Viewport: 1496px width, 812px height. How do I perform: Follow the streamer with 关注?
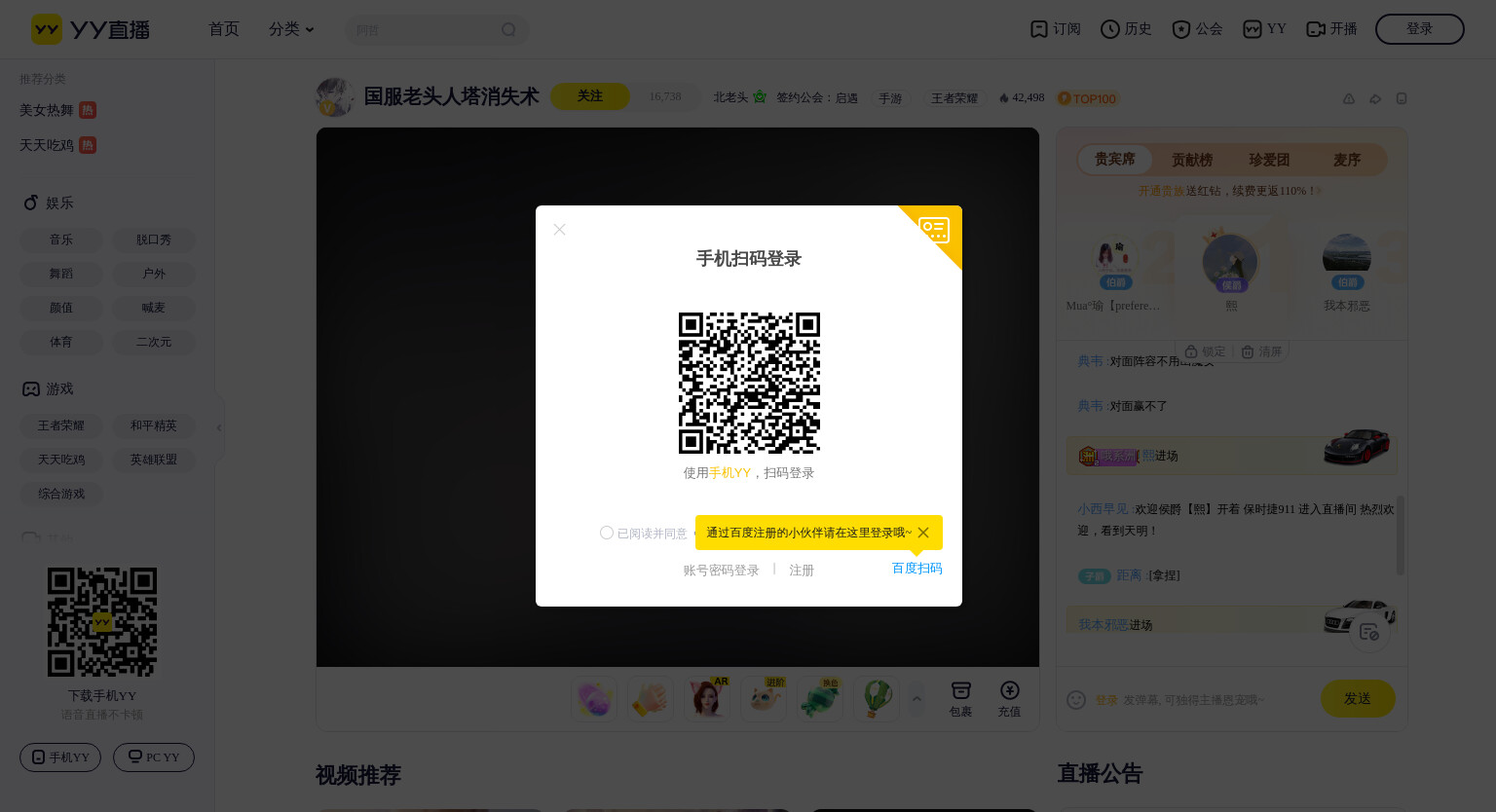tap(590, 96)
